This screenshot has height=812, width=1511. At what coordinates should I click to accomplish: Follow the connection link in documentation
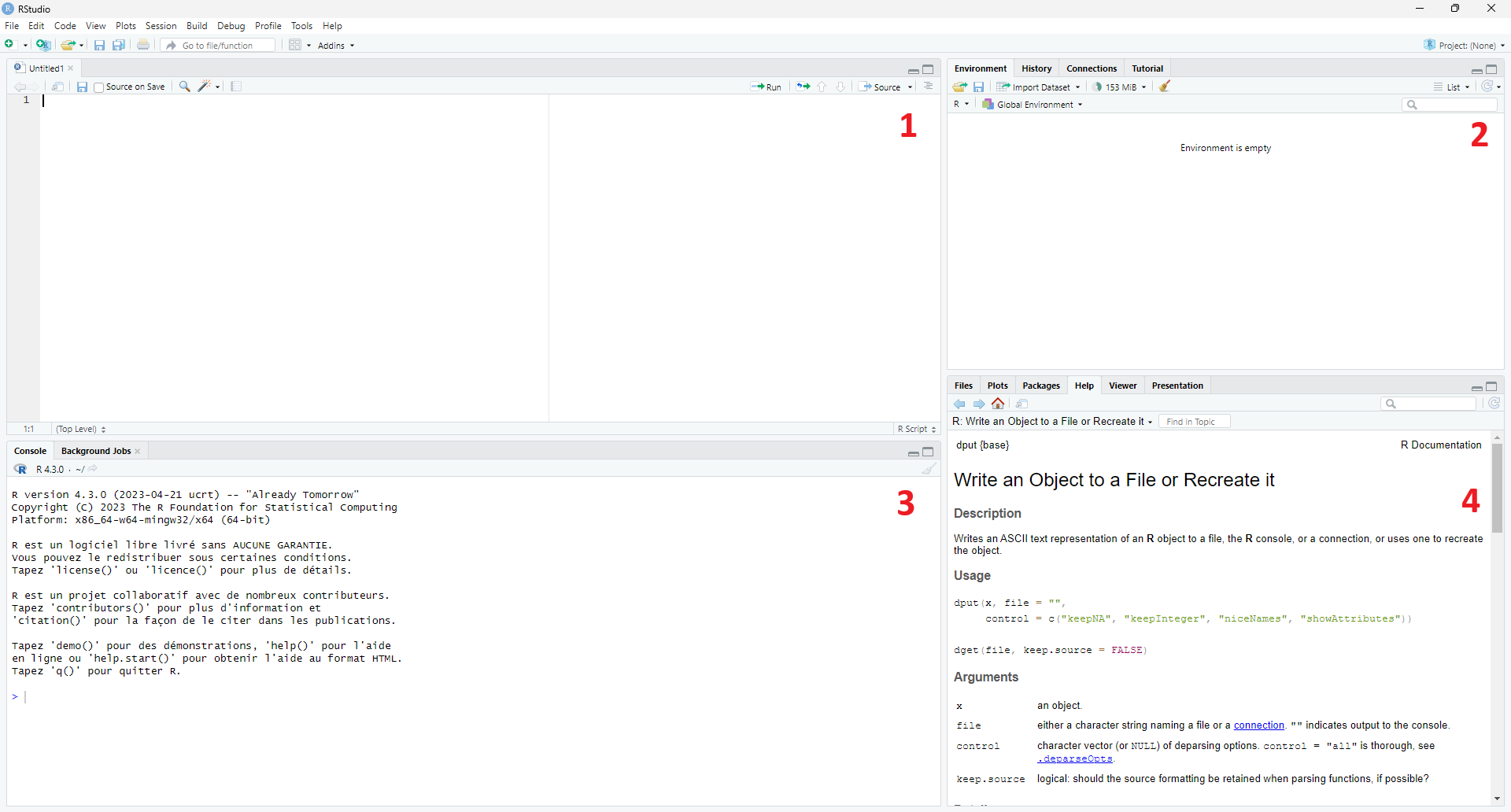click(1258, 725)
